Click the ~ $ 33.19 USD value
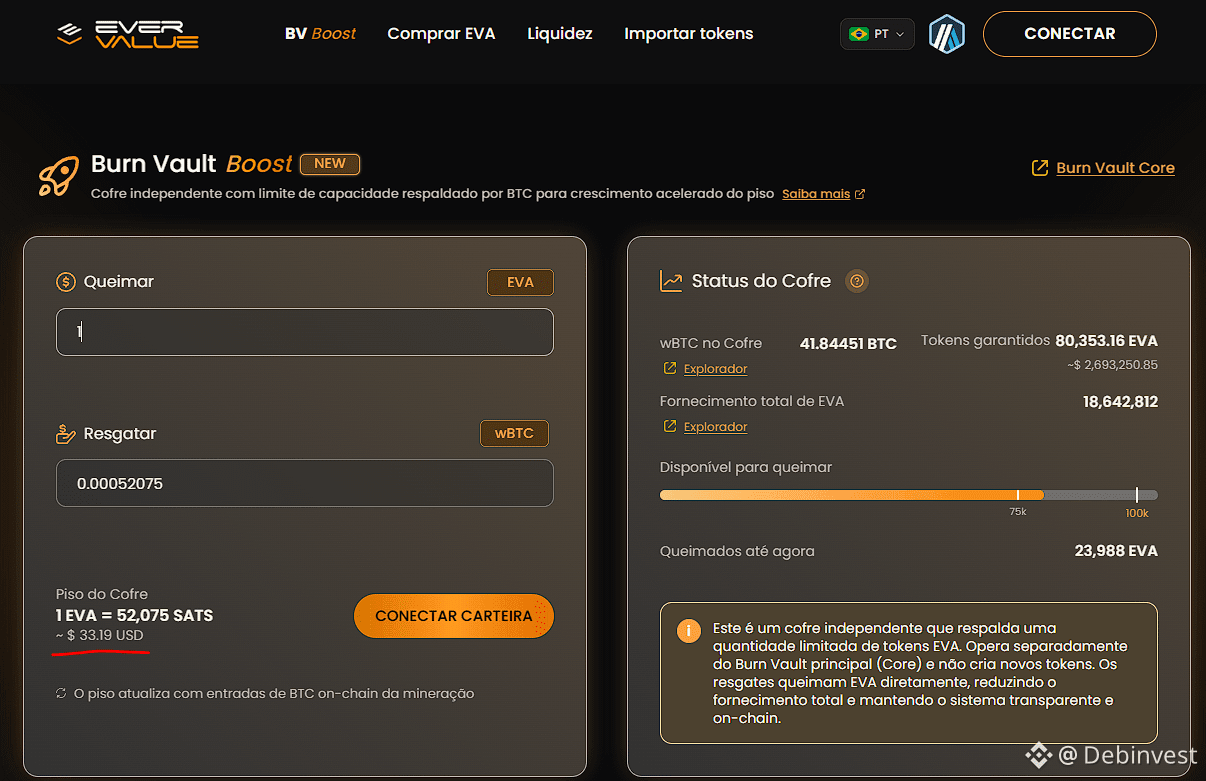The image size is (1206, 781). coord(99,636)
